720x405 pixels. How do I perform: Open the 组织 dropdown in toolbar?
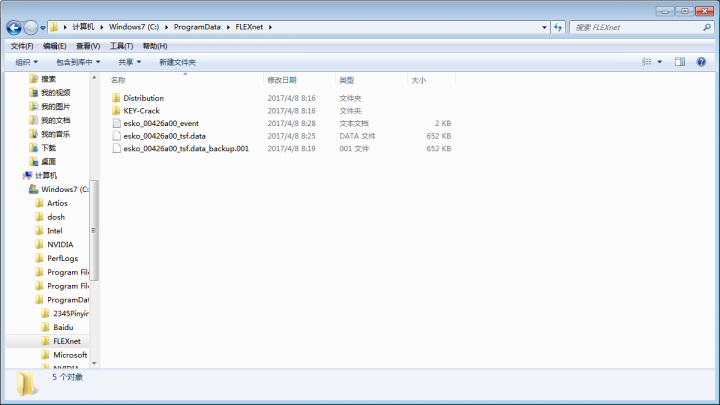[x=26, y=62]
